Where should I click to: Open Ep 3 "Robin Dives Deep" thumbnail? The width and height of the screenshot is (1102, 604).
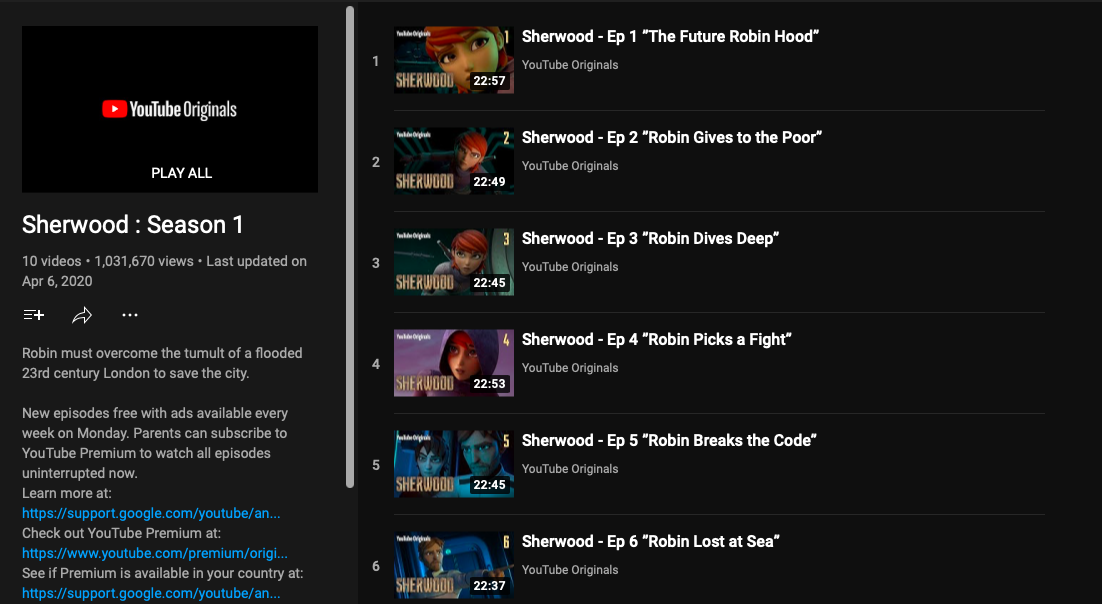point(453,262)
